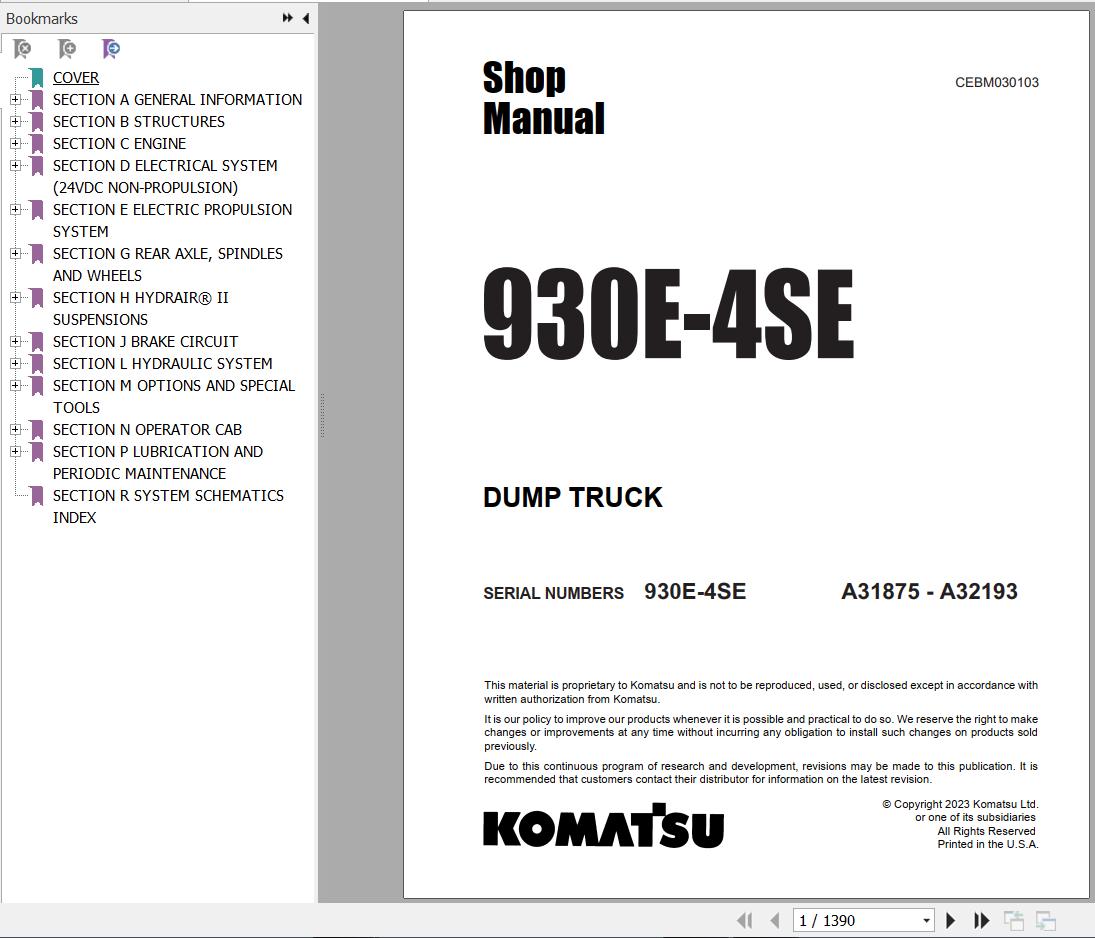Click the Bookmarks panel title
Image resolution: width=1095 pixels, height=938 pixels.
(x=41, y=19)
